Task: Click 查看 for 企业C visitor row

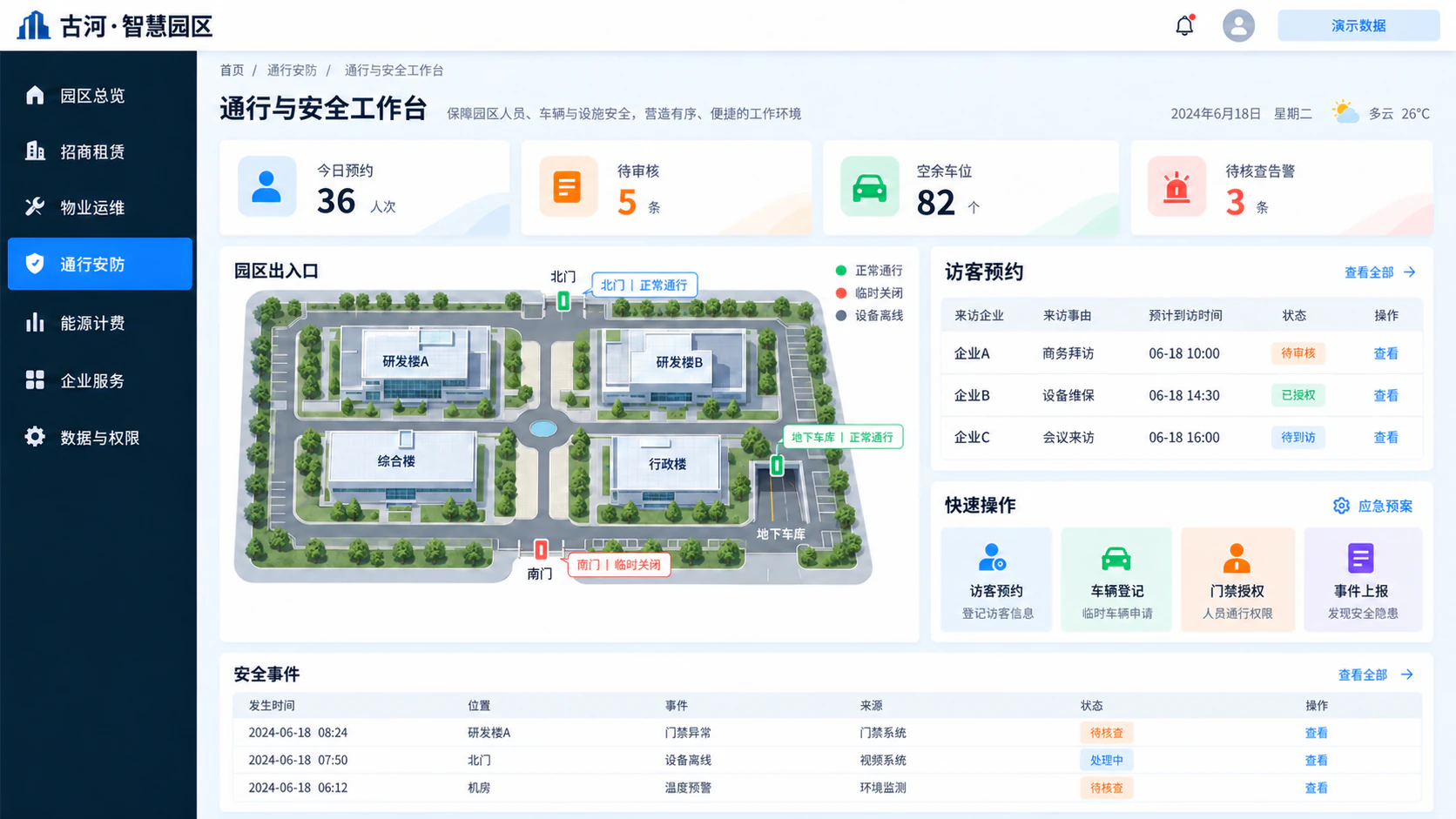Action: [x=1385, y=437]
